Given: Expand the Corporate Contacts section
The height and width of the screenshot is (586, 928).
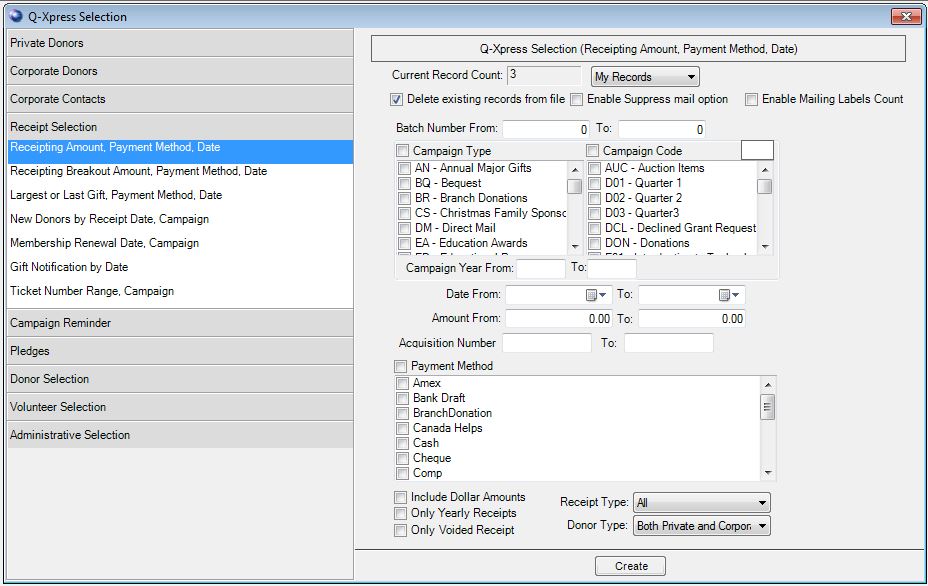Looking at the screenshot, I should (180, 99).
